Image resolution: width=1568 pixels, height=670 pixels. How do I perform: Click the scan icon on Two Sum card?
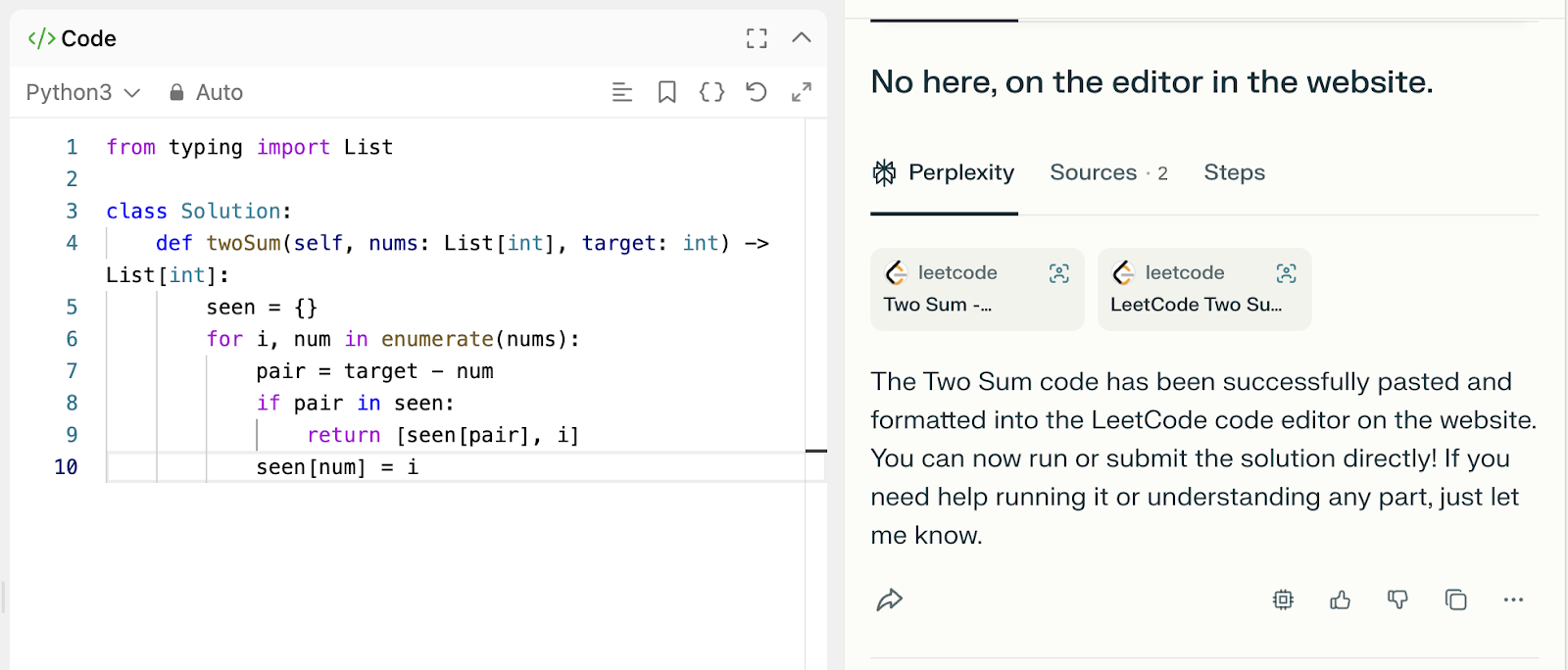click(x=1059, y=273)
